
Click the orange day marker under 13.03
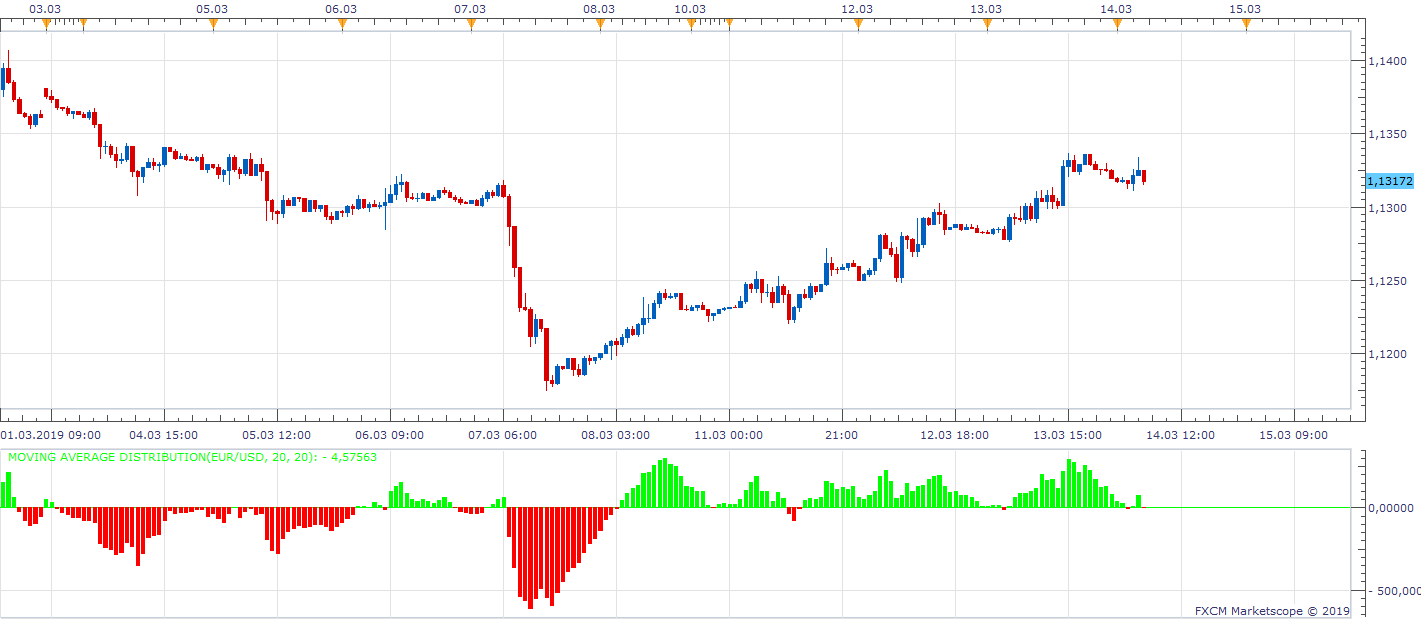(x=987, y=24)
